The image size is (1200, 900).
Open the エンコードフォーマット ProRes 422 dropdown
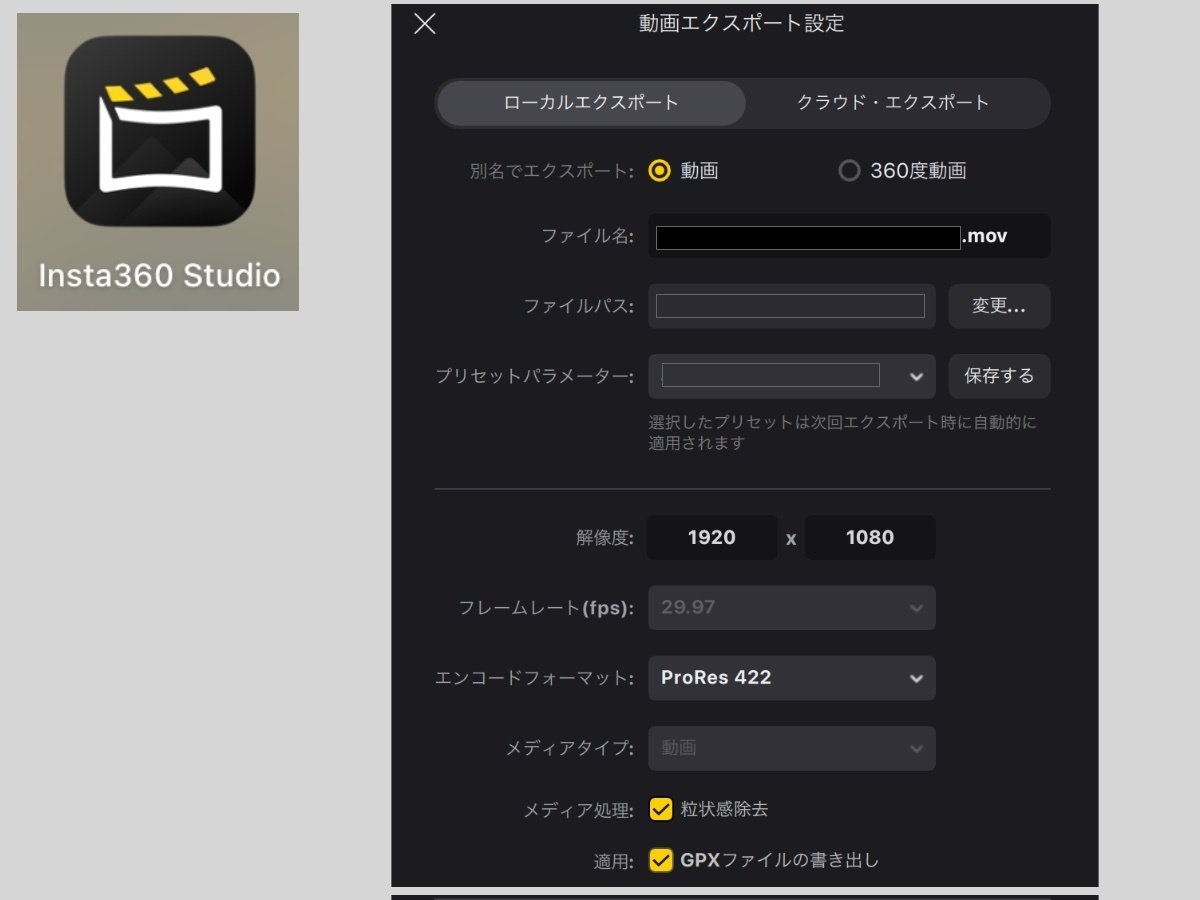coord(791,677)
